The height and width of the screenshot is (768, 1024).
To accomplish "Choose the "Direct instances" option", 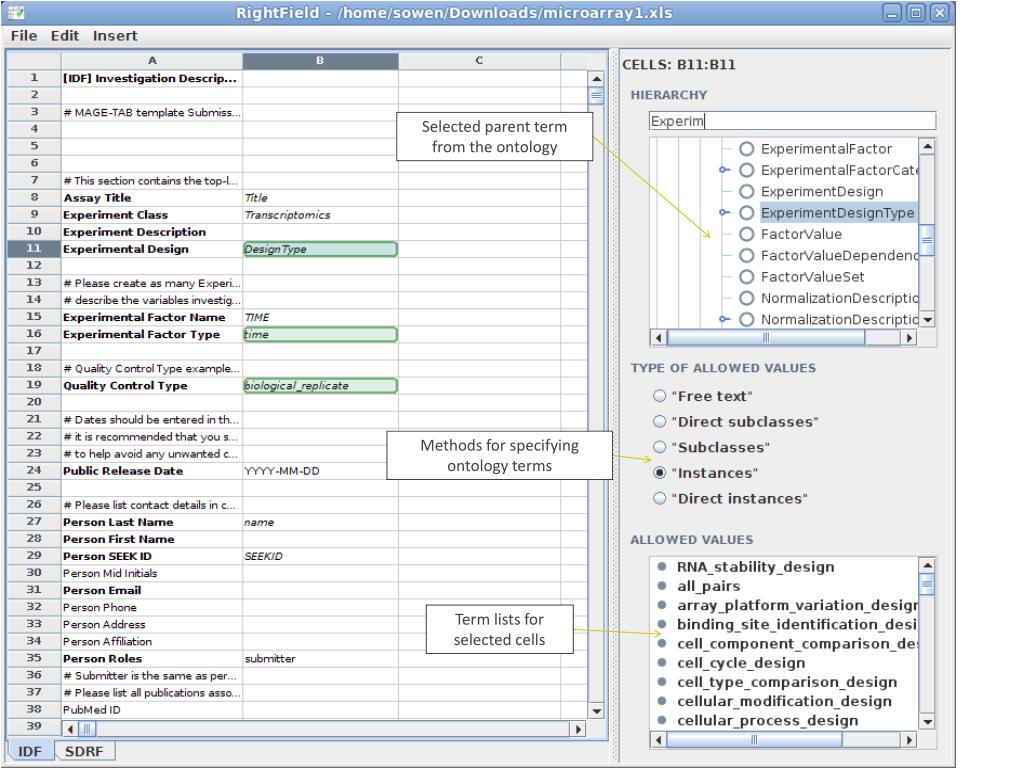I will [x=660, y=498].
